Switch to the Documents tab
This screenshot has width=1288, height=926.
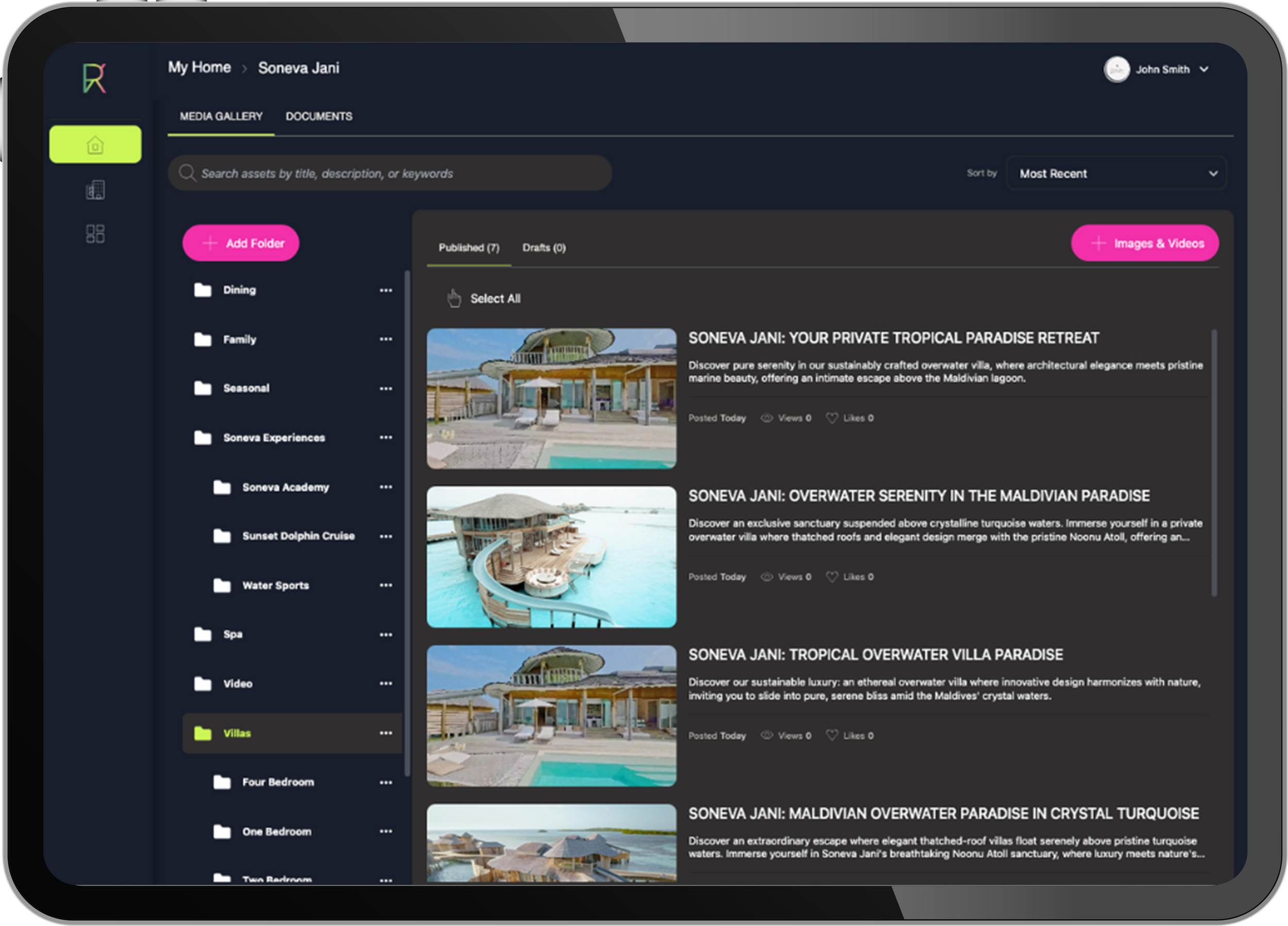coord(318,116)
